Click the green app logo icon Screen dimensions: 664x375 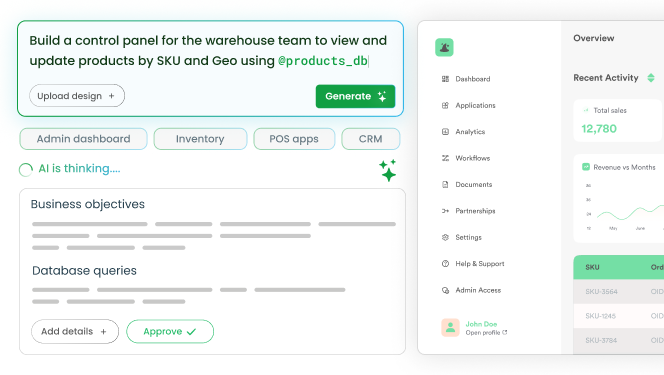coord(444,47)
